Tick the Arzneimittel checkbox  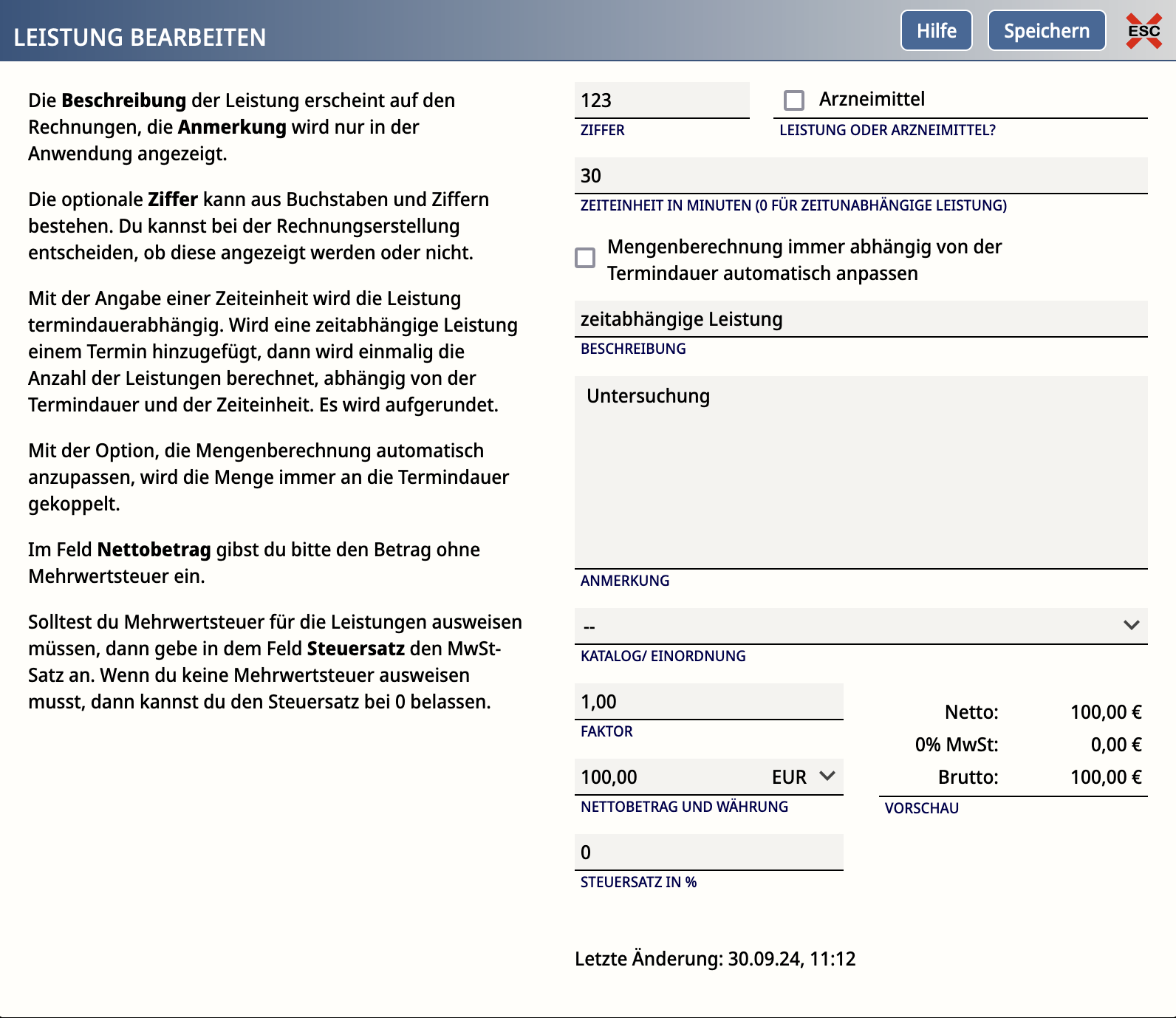coord(794,100)
